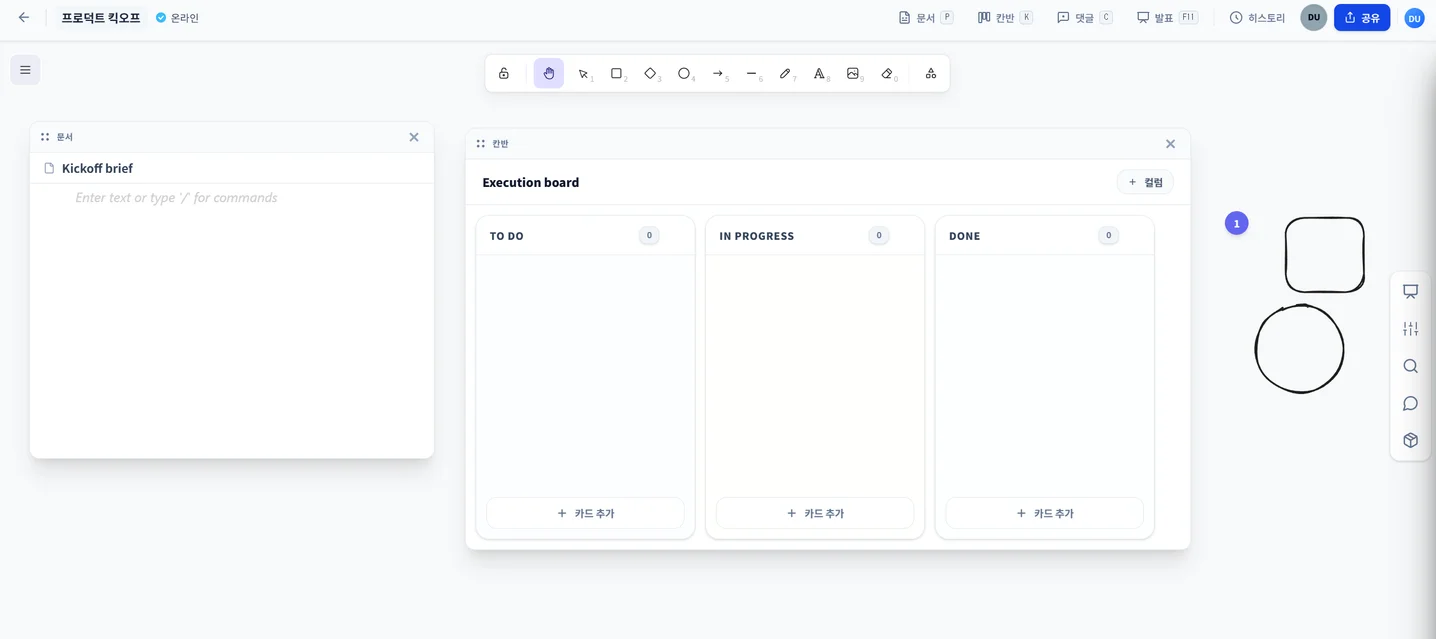Click the Execution board title
This screenshot has height=639, width=1436.
pyautogui.click(x=531, y=182)
